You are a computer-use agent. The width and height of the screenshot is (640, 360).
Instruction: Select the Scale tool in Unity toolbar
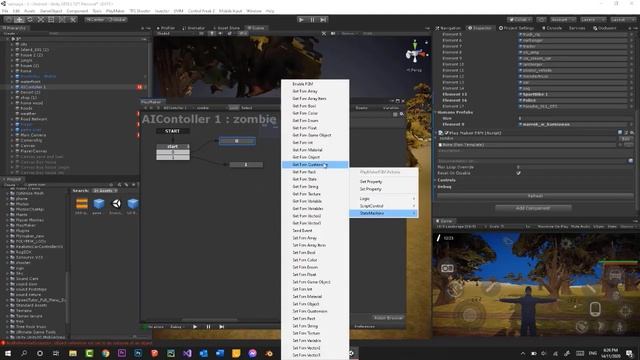pos(40,20)
